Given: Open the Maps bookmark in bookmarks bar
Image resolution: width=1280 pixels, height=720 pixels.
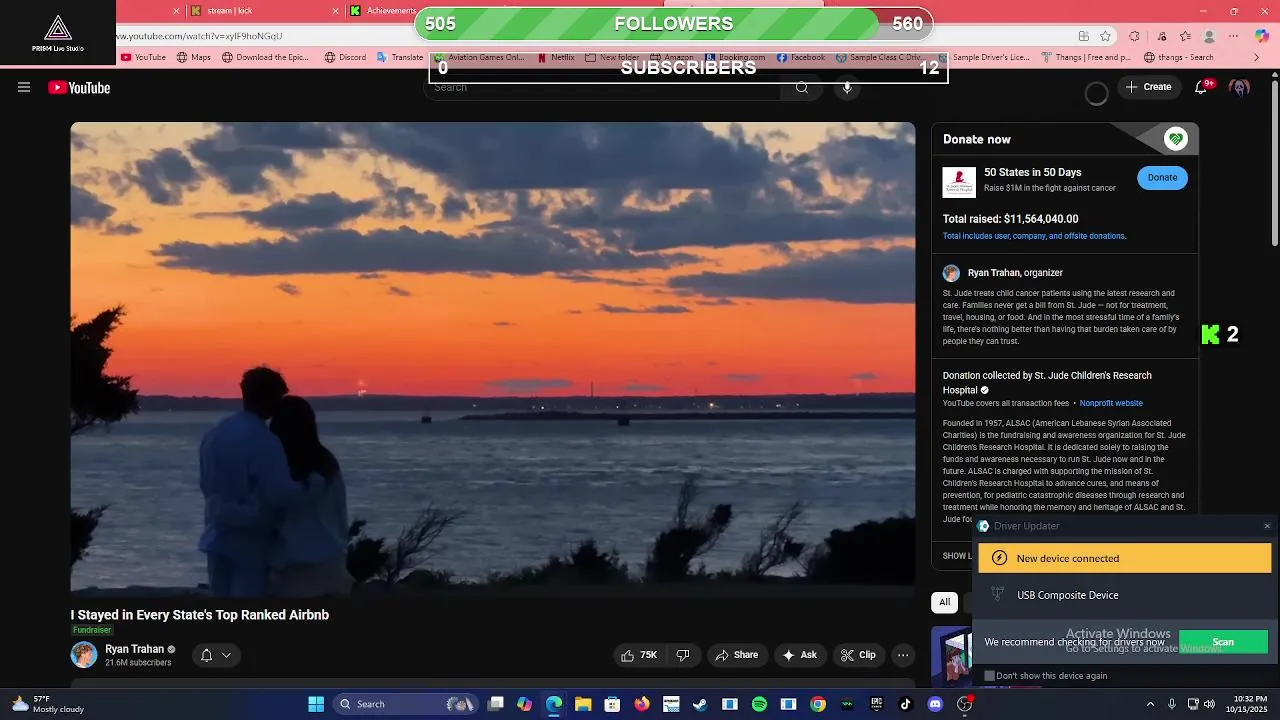Looking at the screenshot, I should point(194,58).
